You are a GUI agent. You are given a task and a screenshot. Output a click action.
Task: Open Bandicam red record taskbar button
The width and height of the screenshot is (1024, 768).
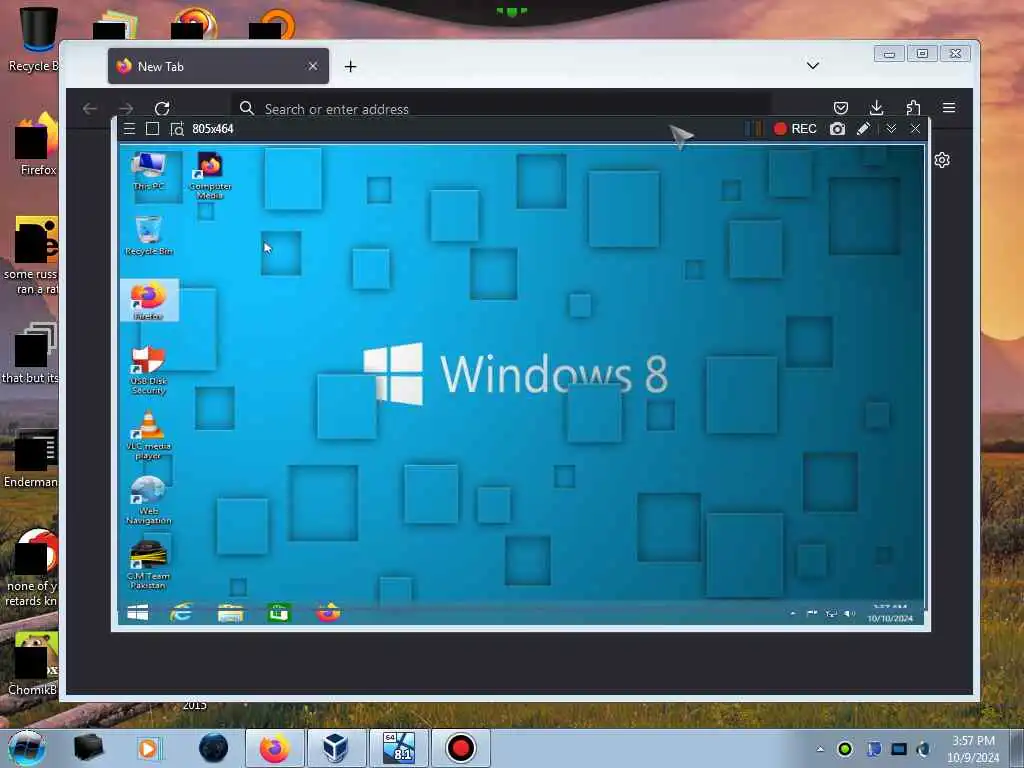(x=460, y=748)
